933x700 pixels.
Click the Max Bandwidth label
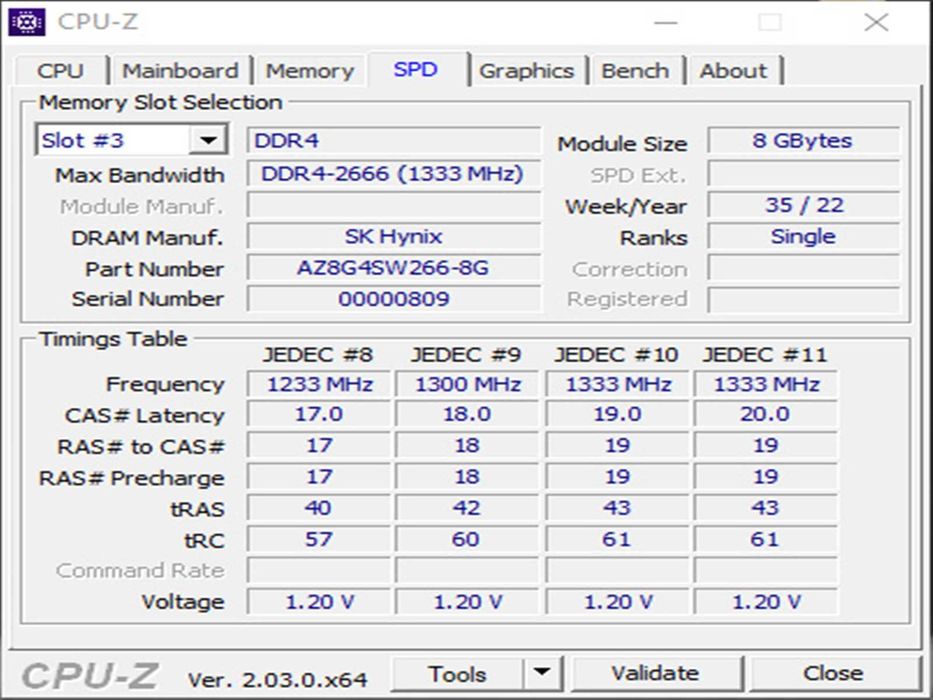click(x=140, y=176)
